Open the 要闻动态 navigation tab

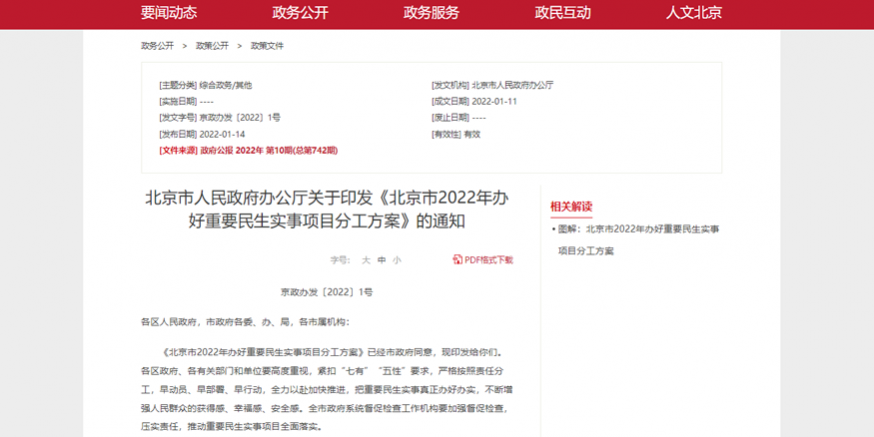click(168, 13)
